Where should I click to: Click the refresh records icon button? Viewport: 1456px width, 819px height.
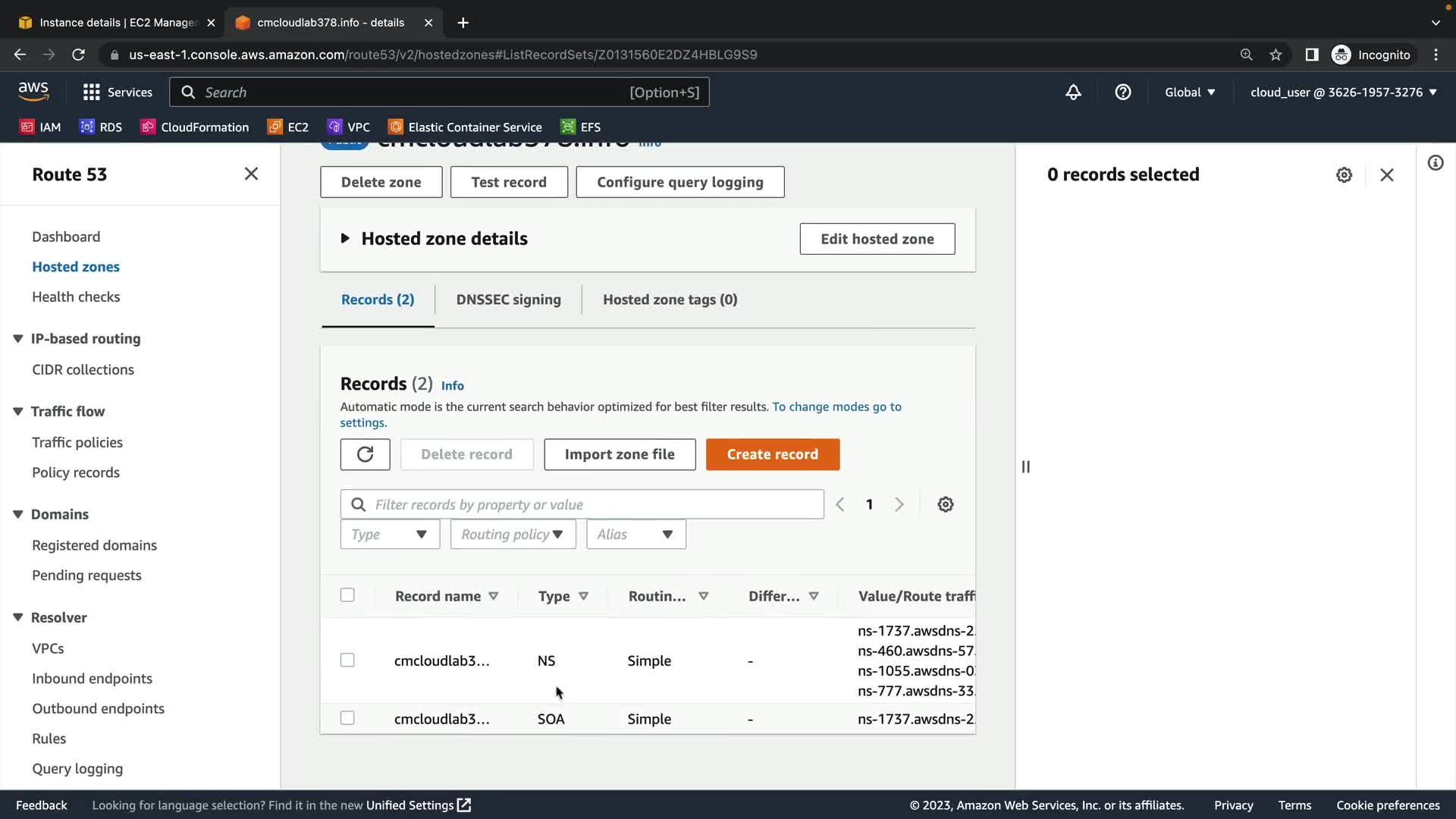click(x=365, y=454)
